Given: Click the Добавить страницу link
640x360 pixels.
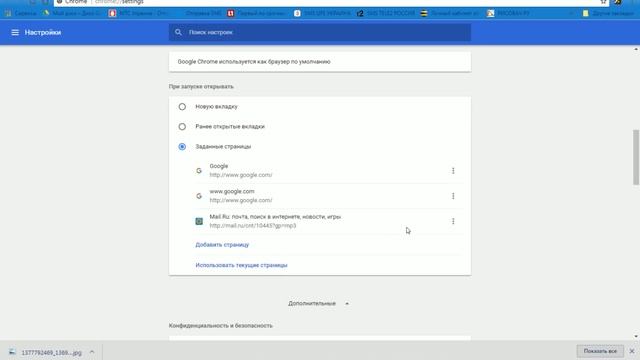Looking at the screenshot, I should pyautogui.click(x=222, y=244).
